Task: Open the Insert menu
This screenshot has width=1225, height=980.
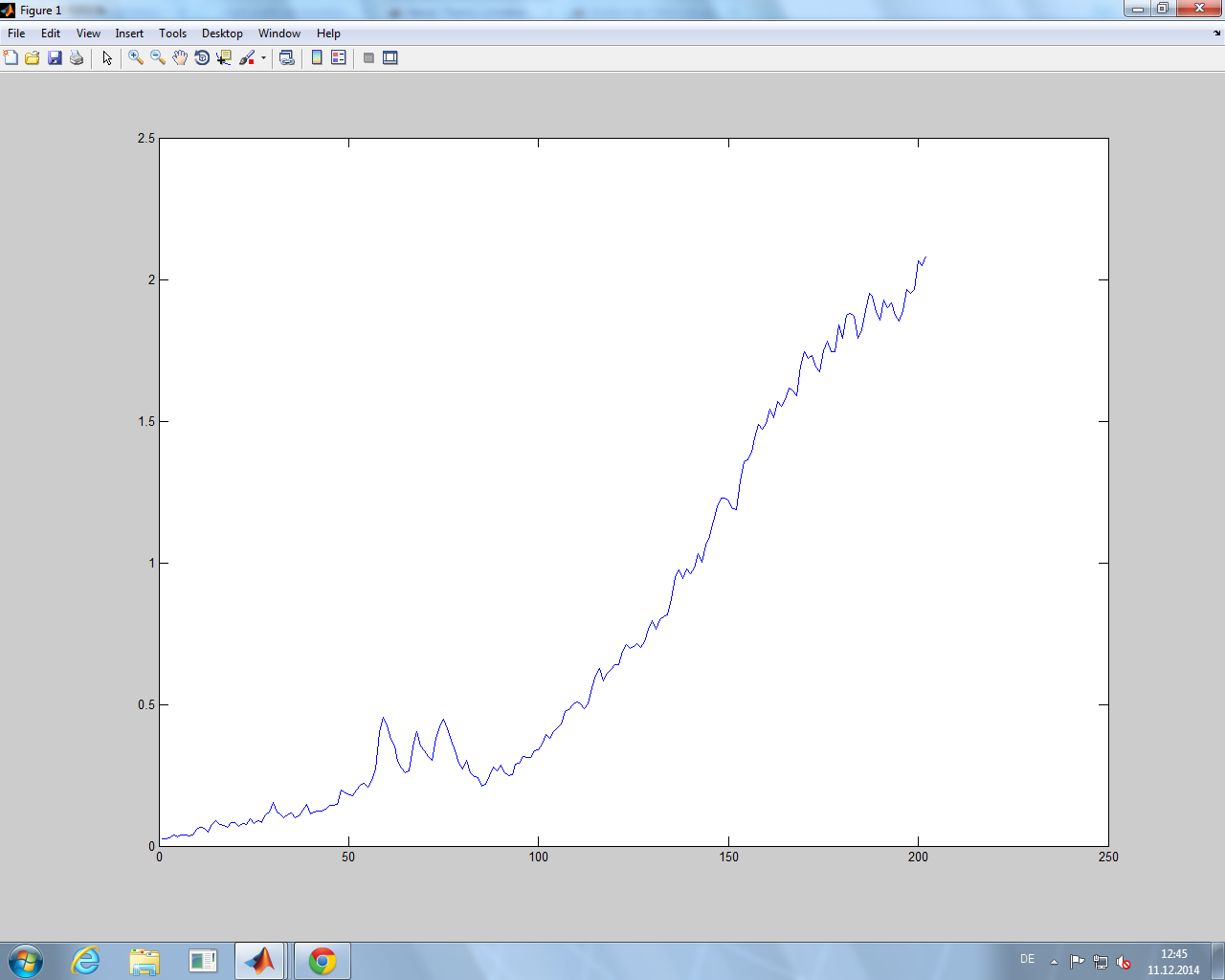Action: click(129, 33)
